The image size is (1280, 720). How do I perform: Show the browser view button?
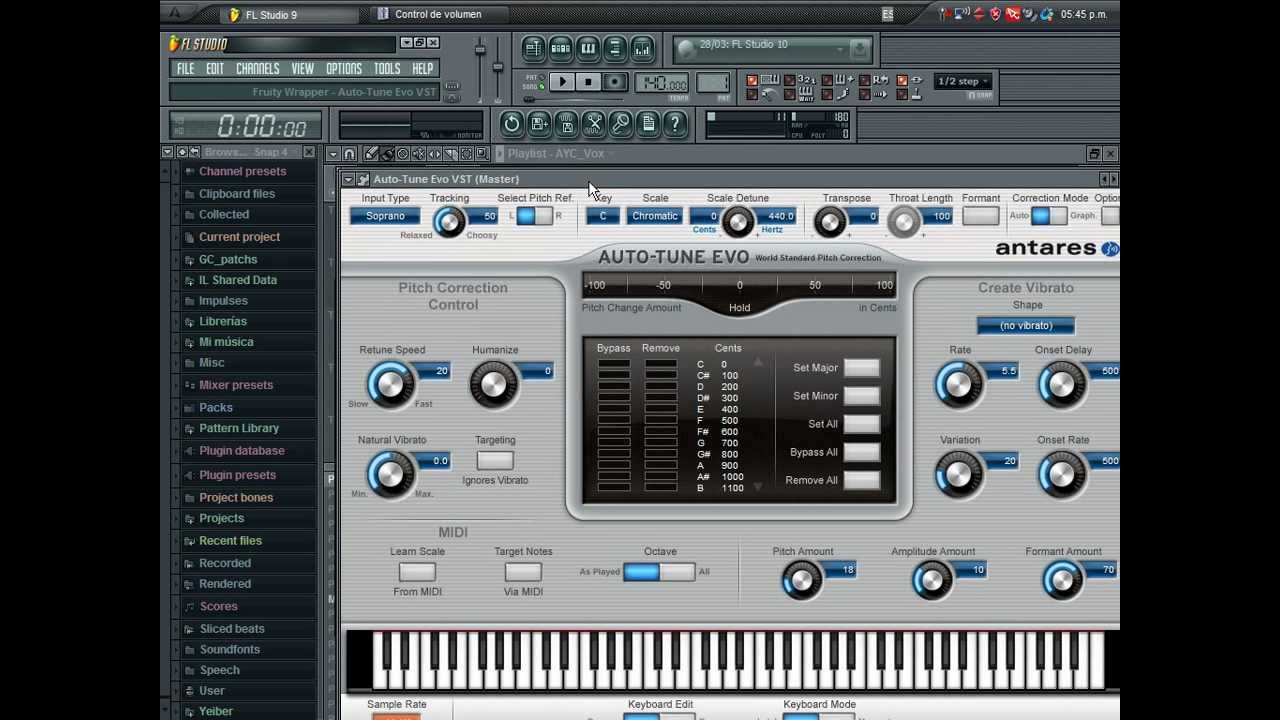point(615,48)
